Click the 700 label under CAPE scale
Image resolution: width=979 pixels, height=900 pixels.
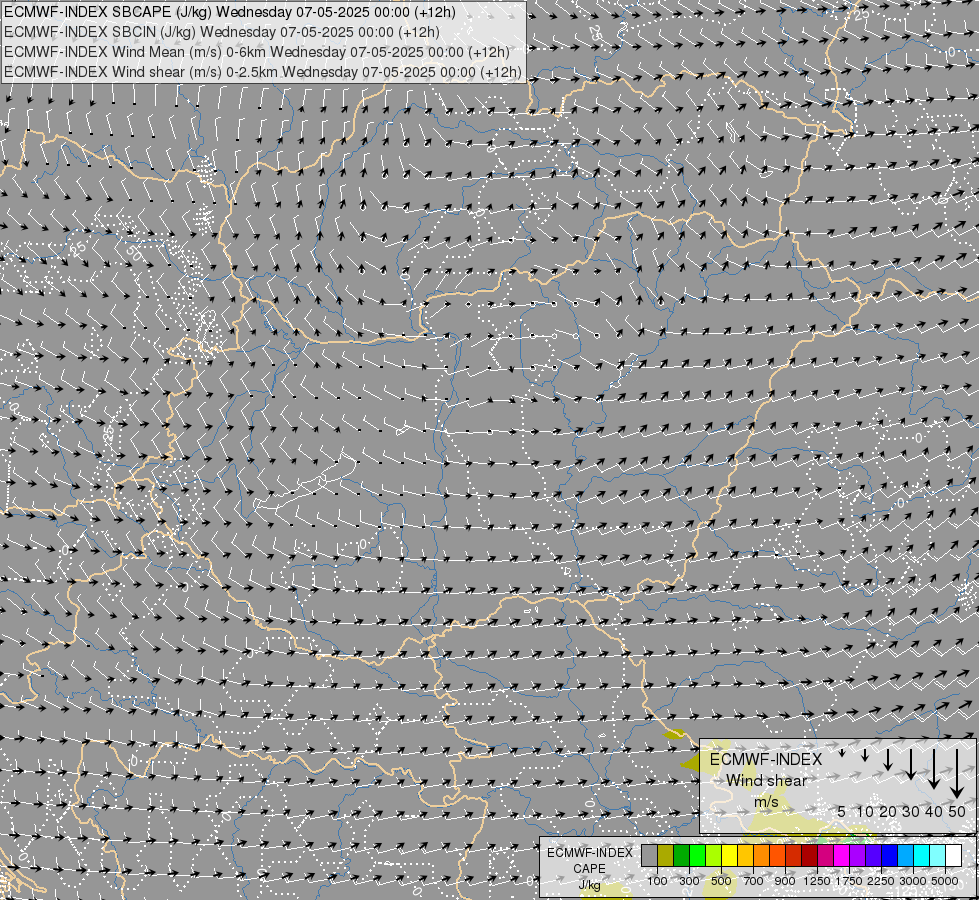pos(754,881)
